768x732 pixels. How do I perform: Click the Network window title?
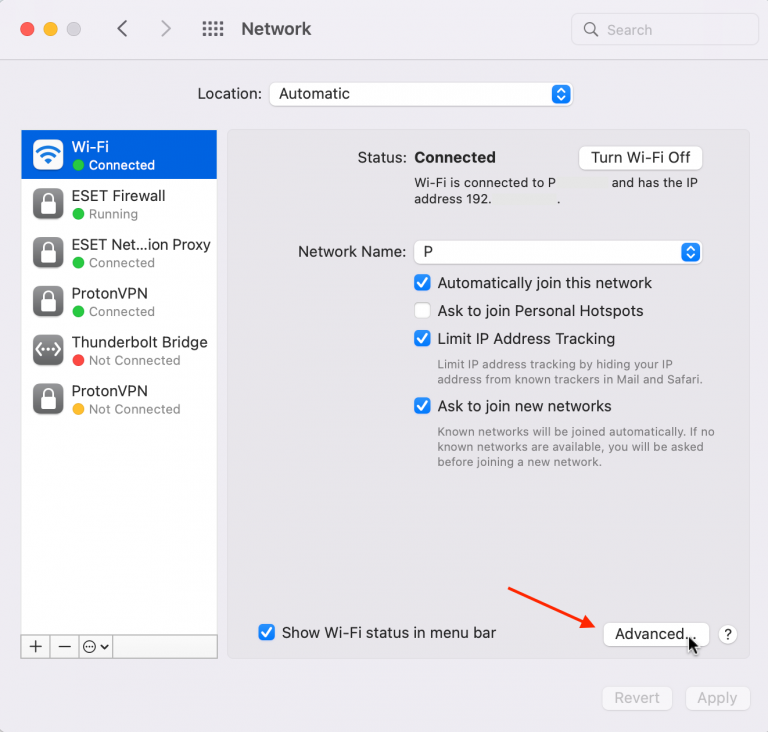276,29
